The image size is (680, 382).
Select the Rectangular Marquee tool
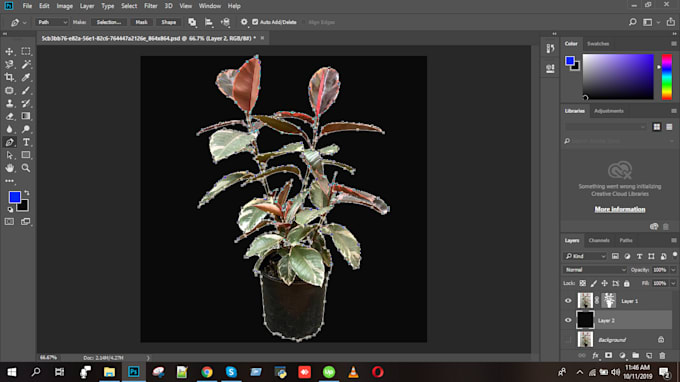(26, 52)
